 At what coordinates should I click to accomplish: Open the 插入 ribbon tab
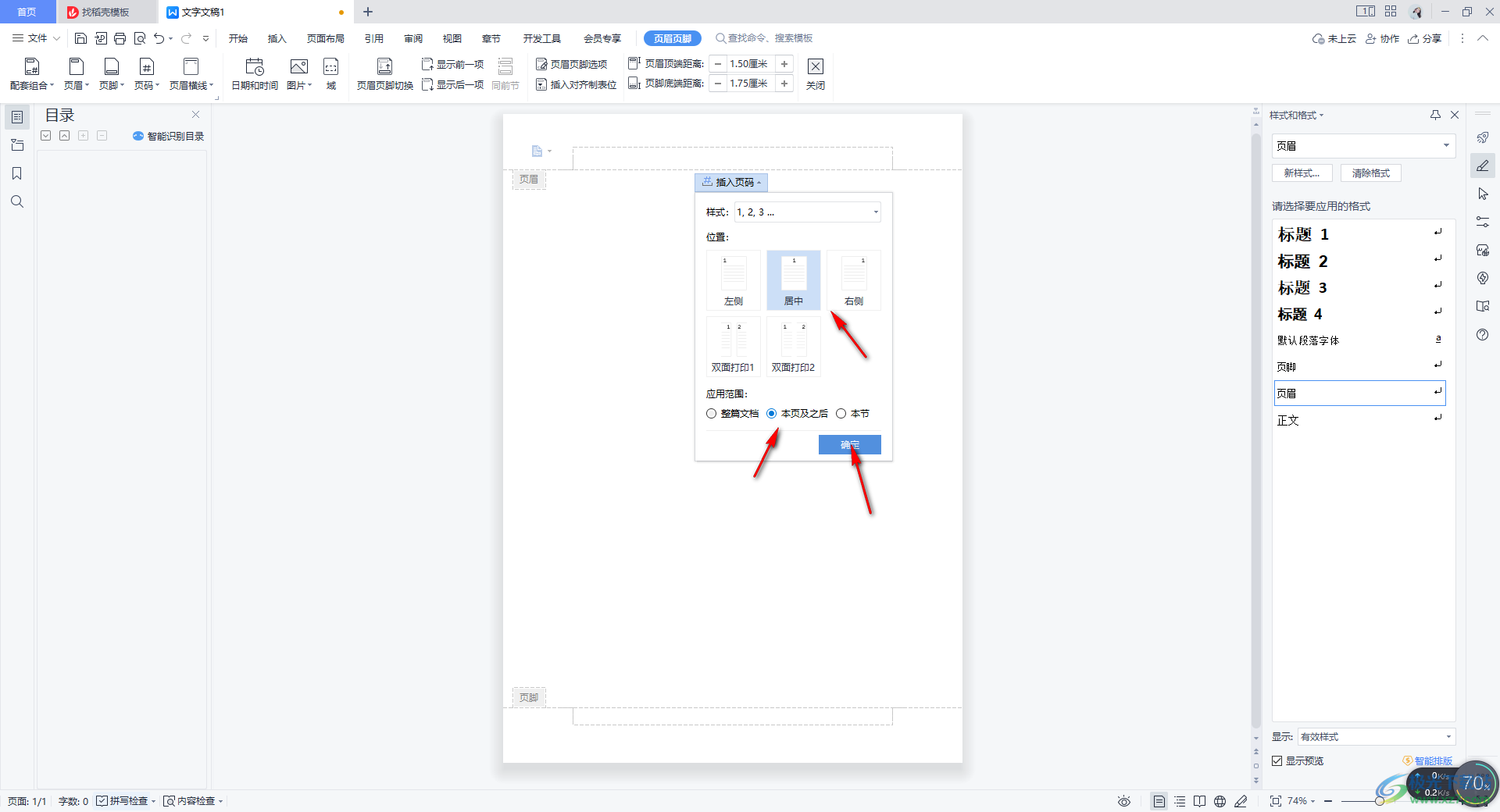tap(277, 38)
